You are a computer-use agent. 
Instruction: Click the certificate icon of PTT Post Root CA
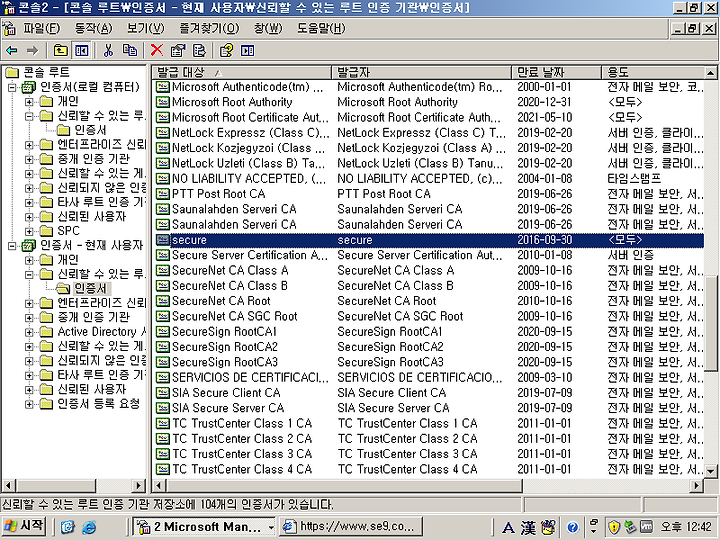(163, 194)
